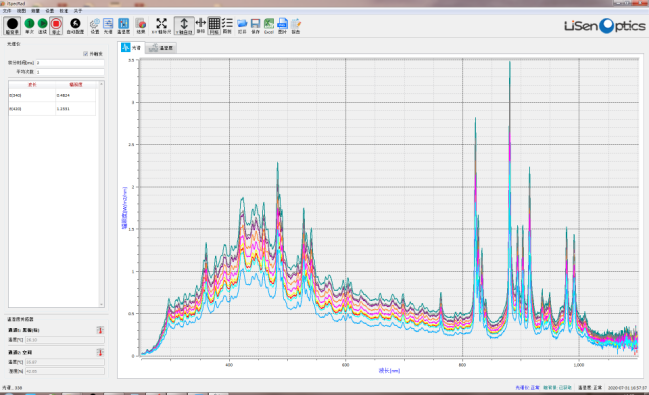This screenshot has width=649, height=395.
Task: Stop acquisition using the red stop icon
Action: 56,25
